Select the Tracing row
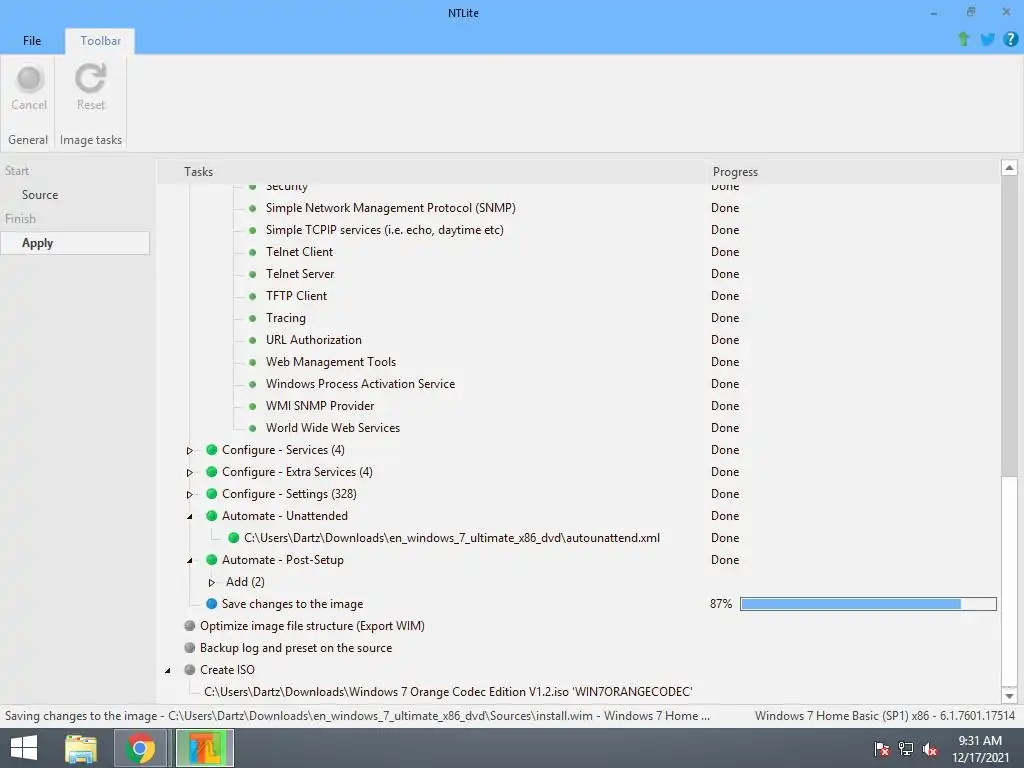The height and width of the screenshot is (768, 1024). (285, 318)
